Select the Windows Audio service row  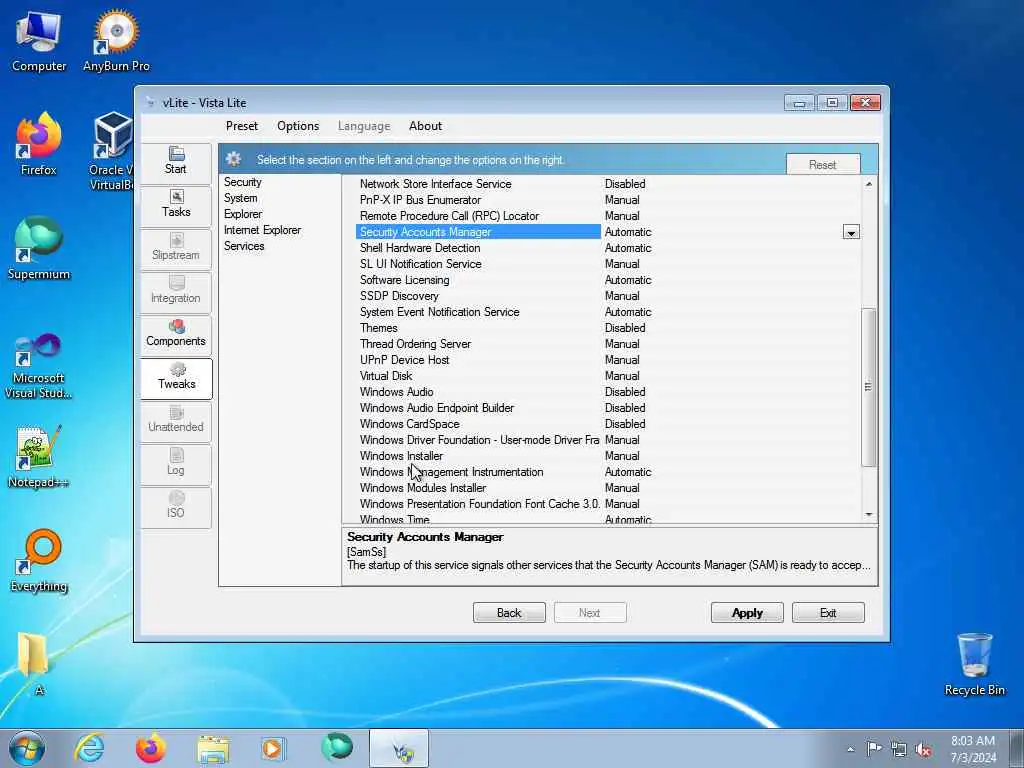tap(609, 392)
